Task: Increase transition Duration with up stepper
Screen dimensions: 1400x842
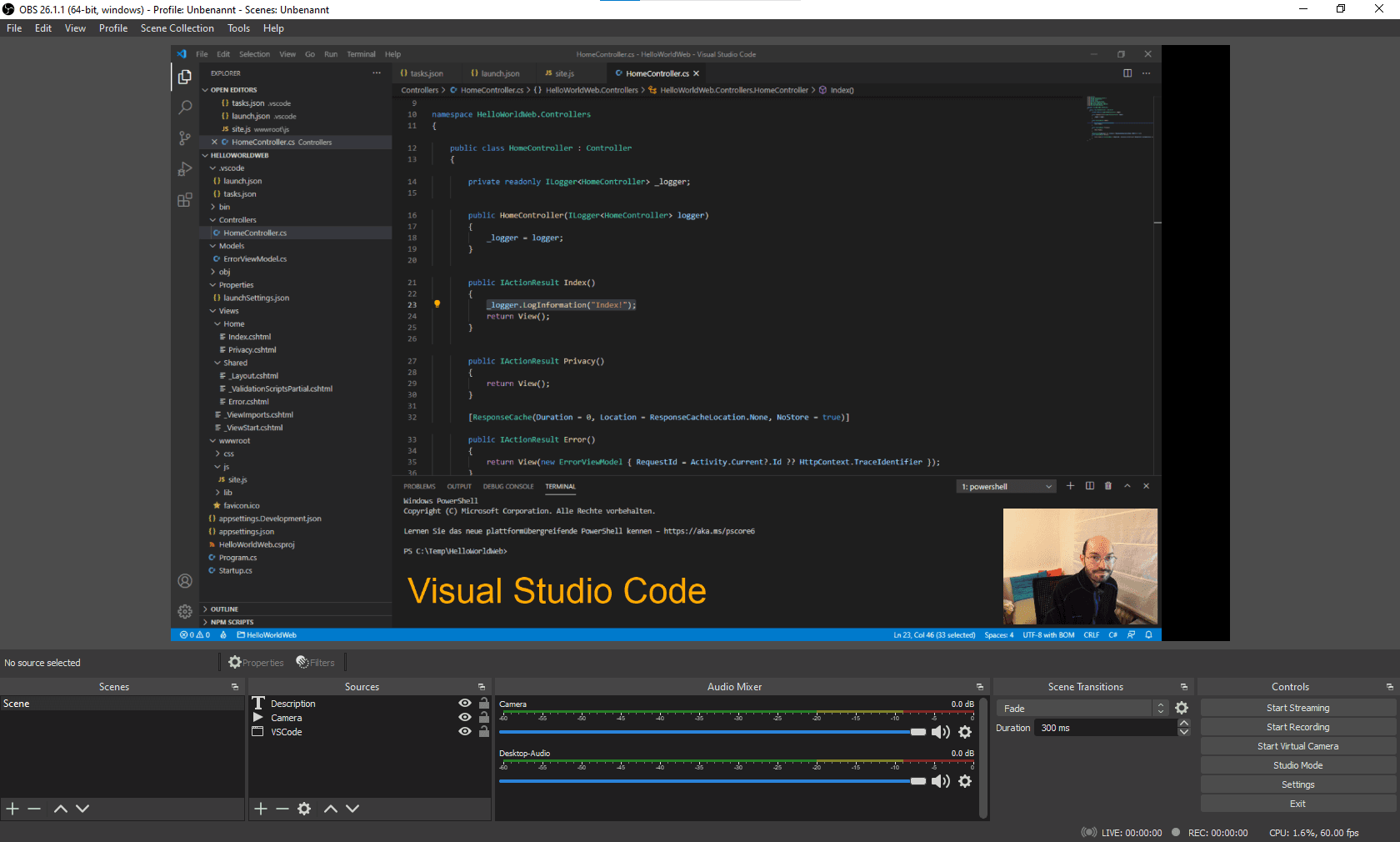Action: [1183, 724]
